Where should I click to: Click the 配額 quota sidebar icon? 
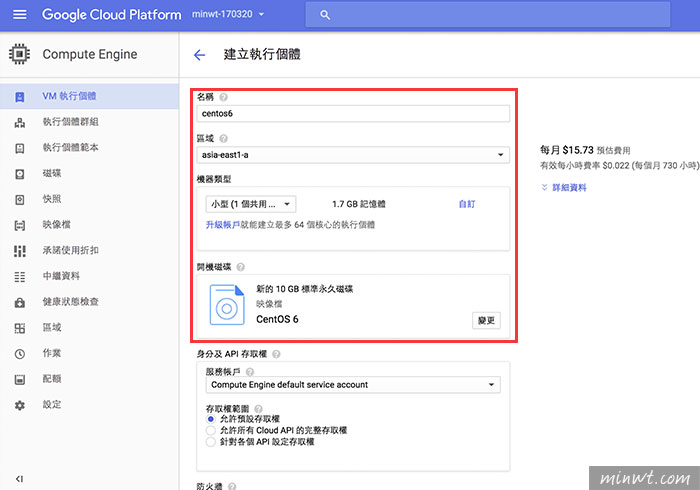pos(20,380)
